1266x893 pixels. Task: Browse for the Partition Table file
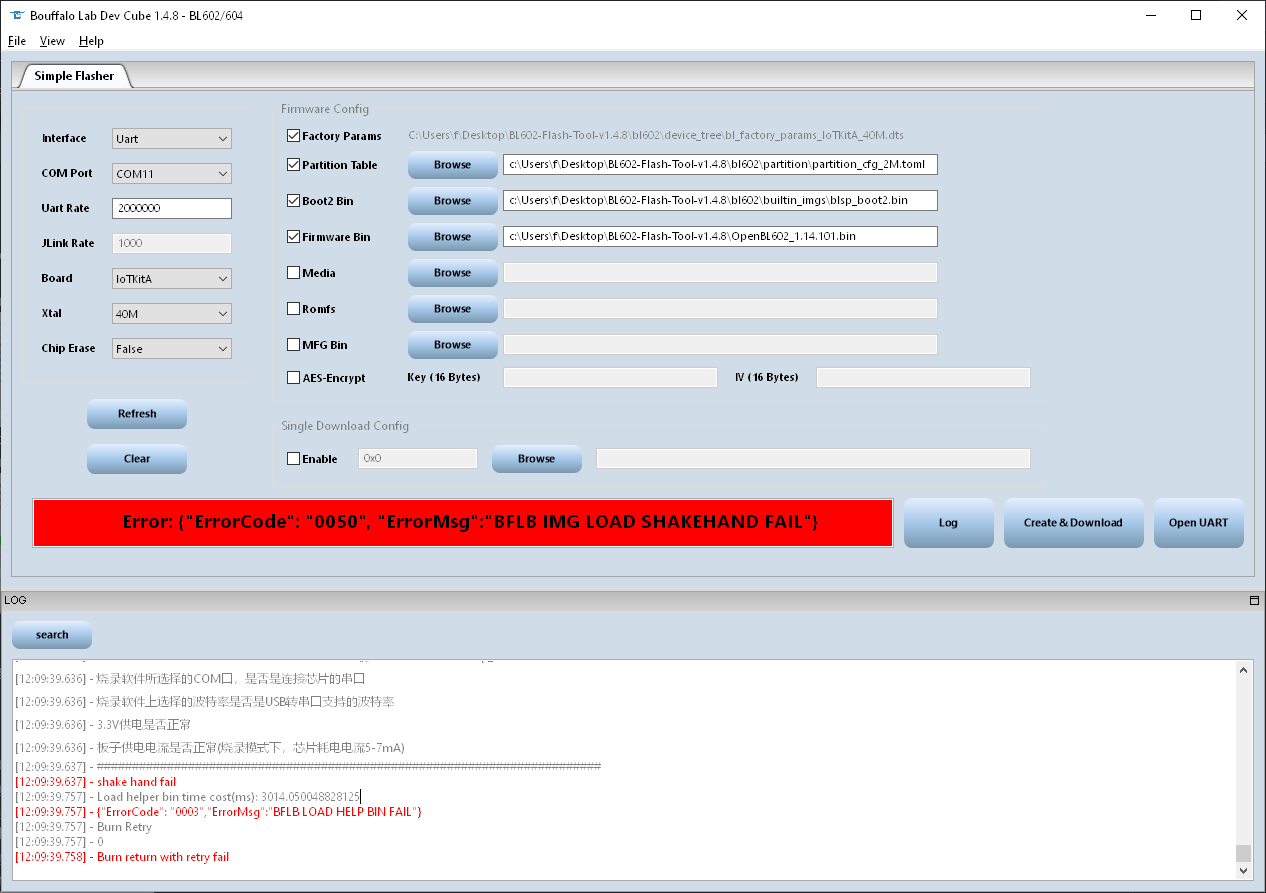tap(452, 165)
